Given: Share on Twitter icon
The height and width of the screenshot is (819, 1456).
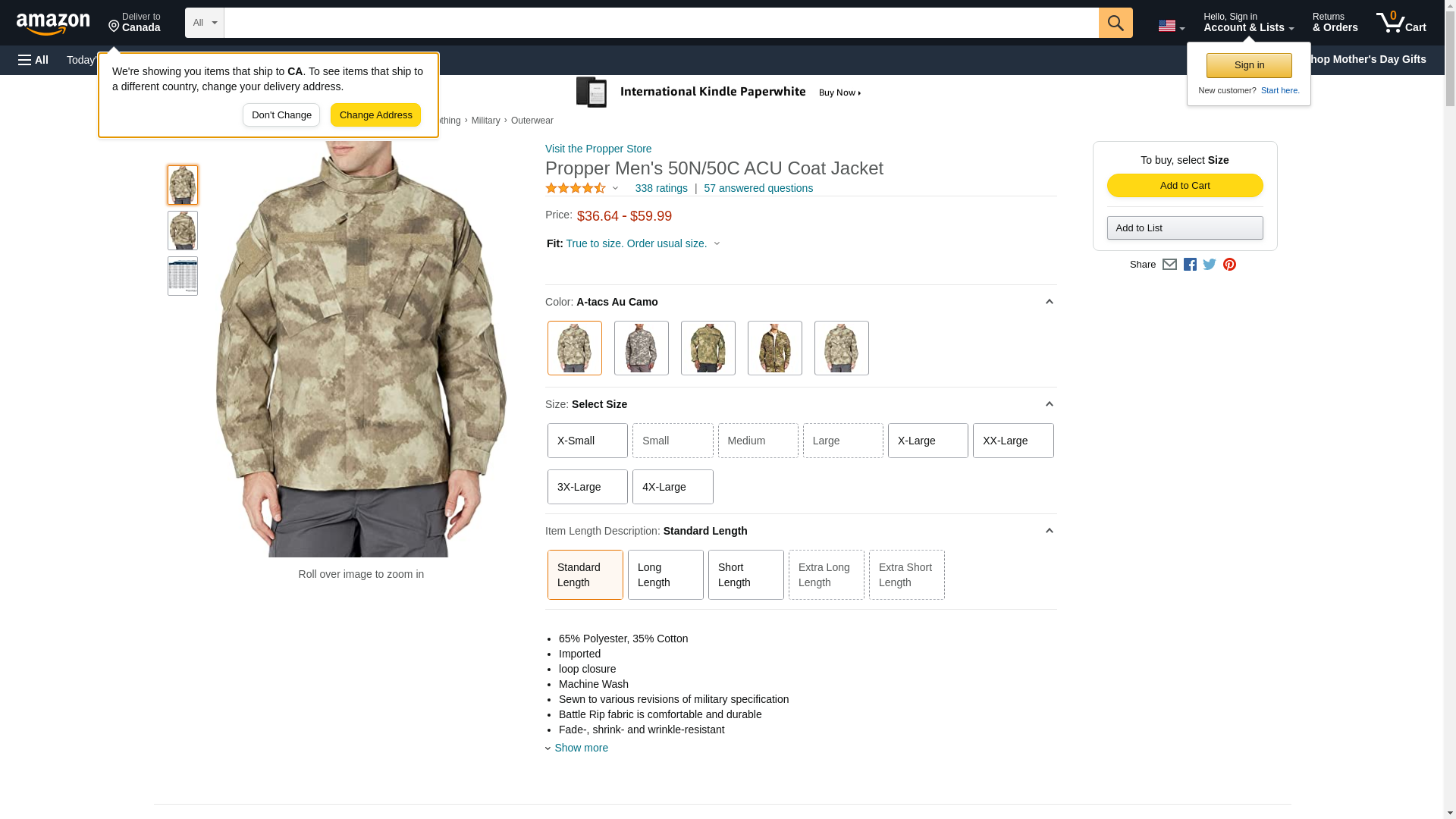Looking at the screenshot, I should click(x=1210, y=265).
